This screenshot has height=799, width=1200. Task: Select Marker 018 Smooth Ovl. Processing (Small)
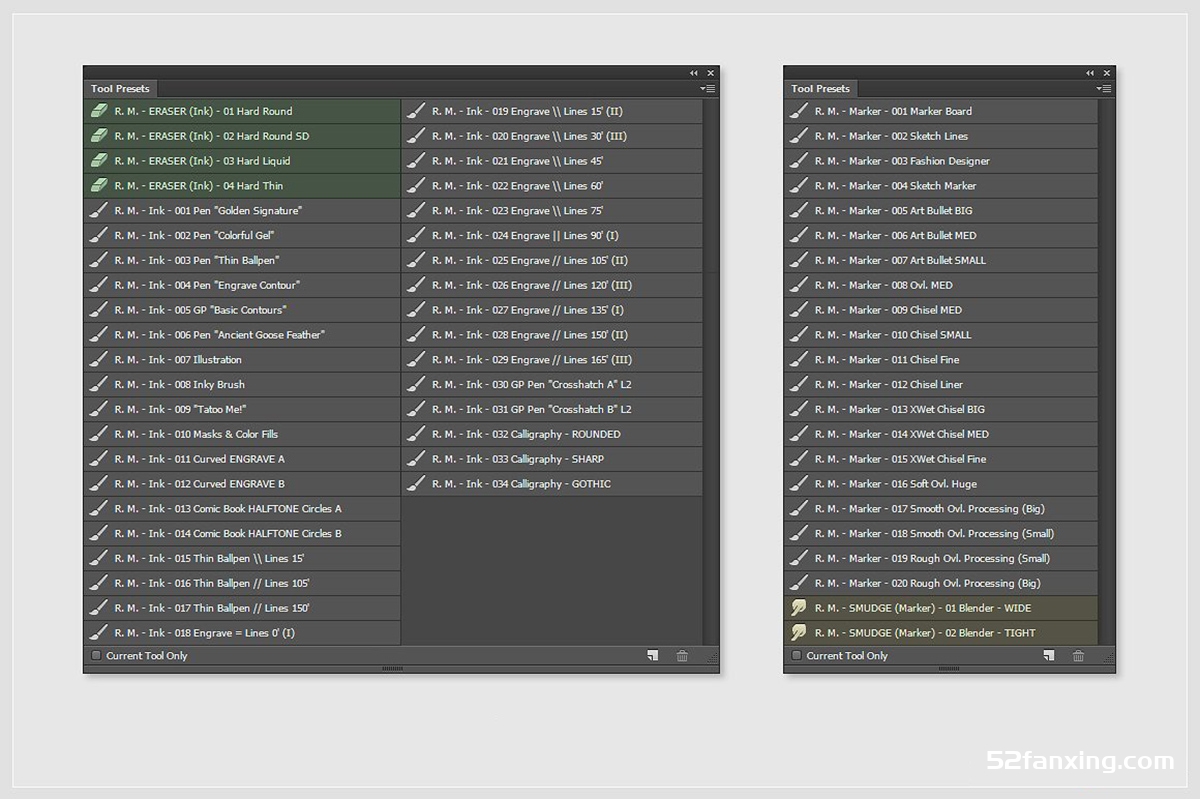pos(941,534)
